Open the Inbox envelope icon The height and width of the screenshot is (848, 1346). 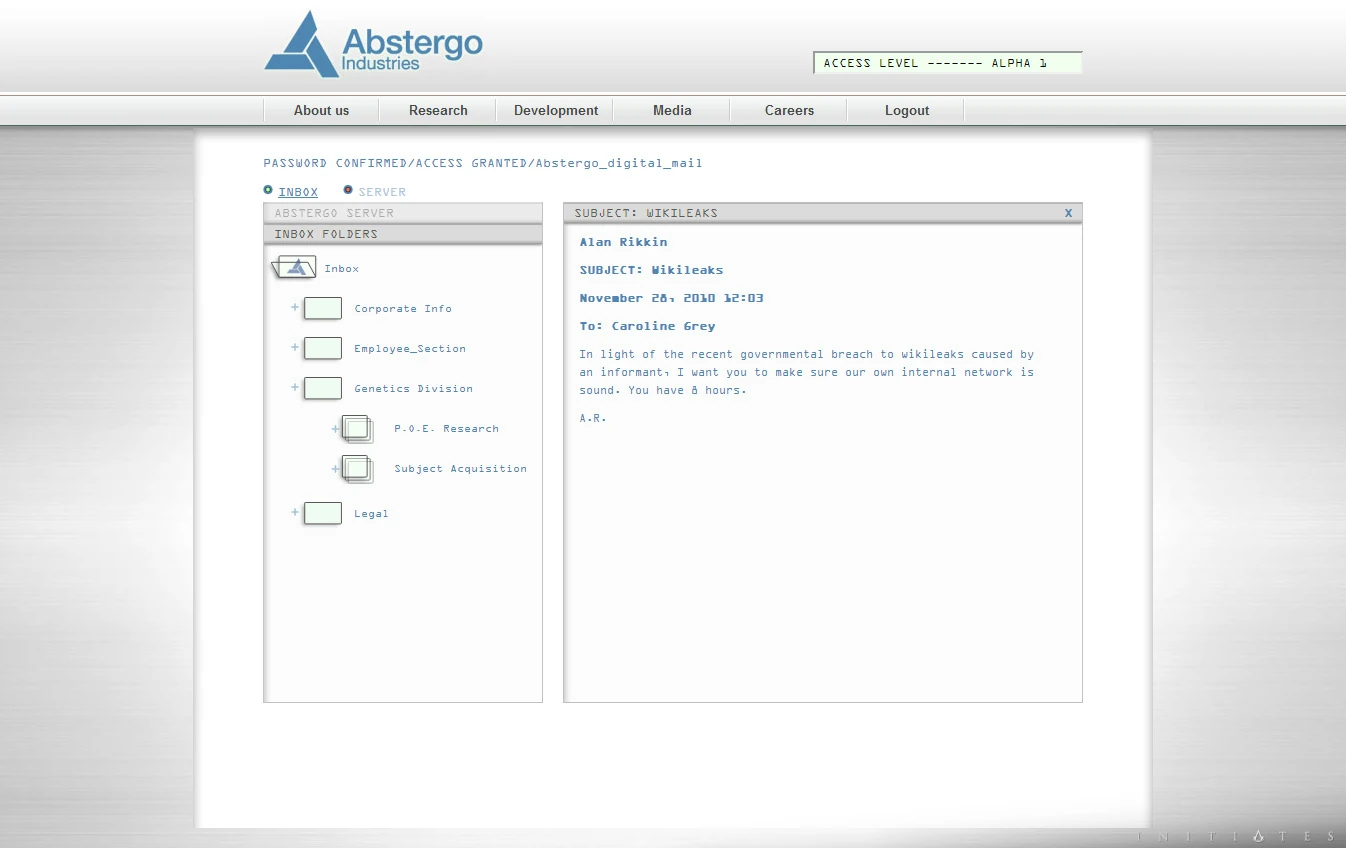click(x=294, y=267)
